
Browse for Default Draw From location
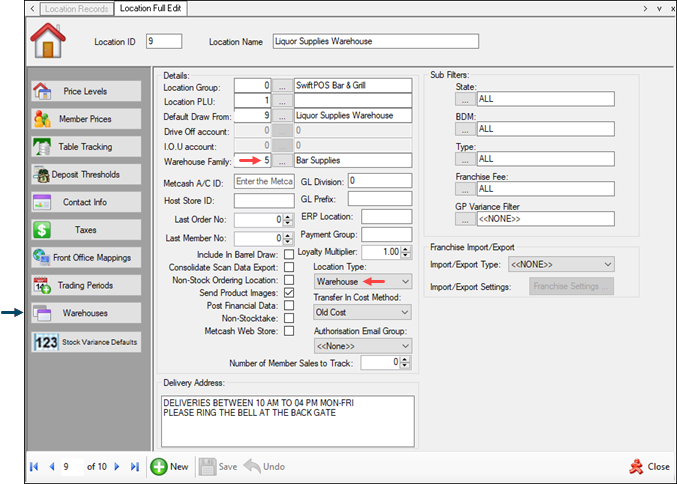point(282,116)
